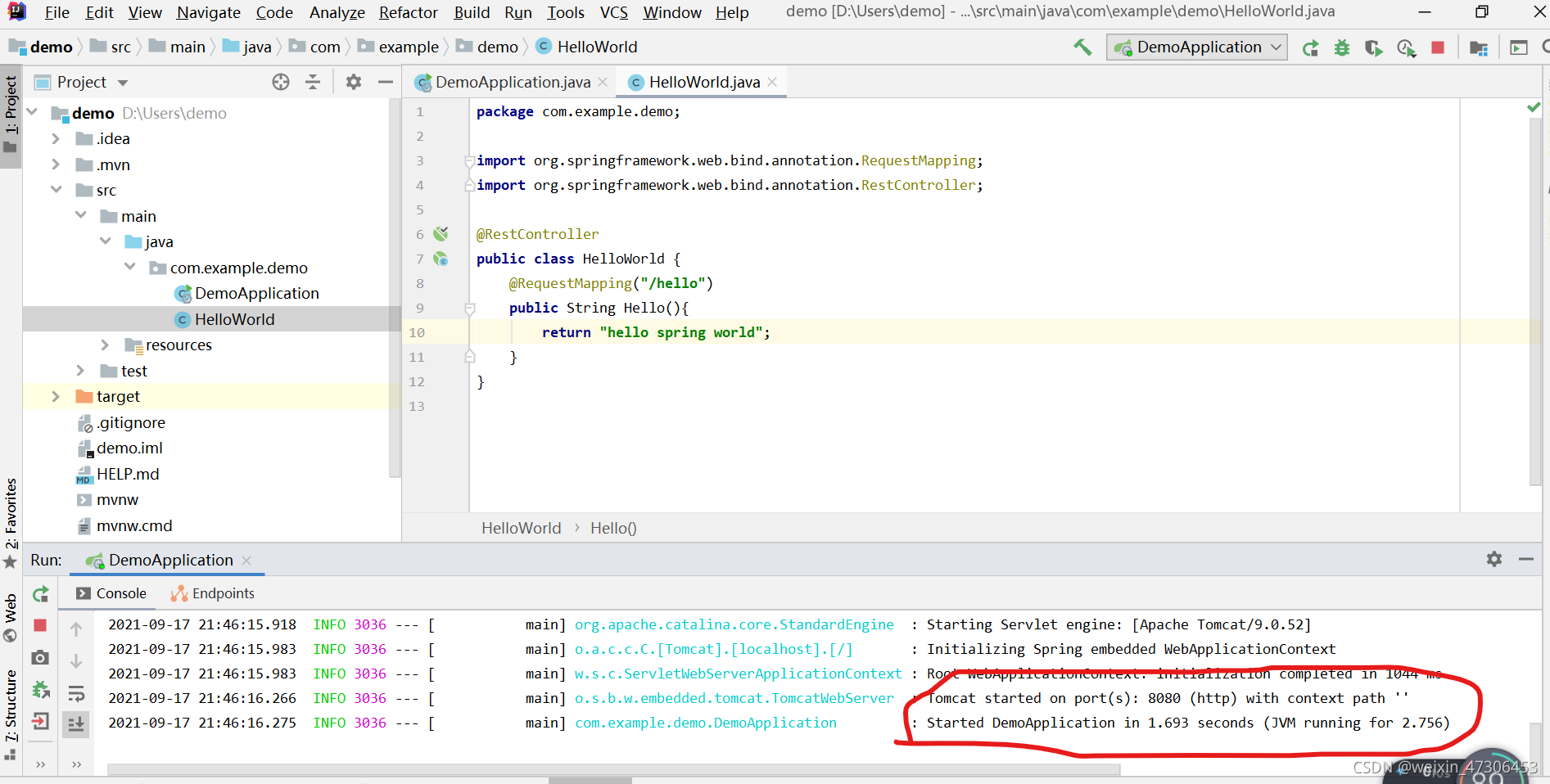Rerun DemoApplication from the top toolbar
Screen dimensions: 1550x784
pyautogui.click(x=1310, y=47)
